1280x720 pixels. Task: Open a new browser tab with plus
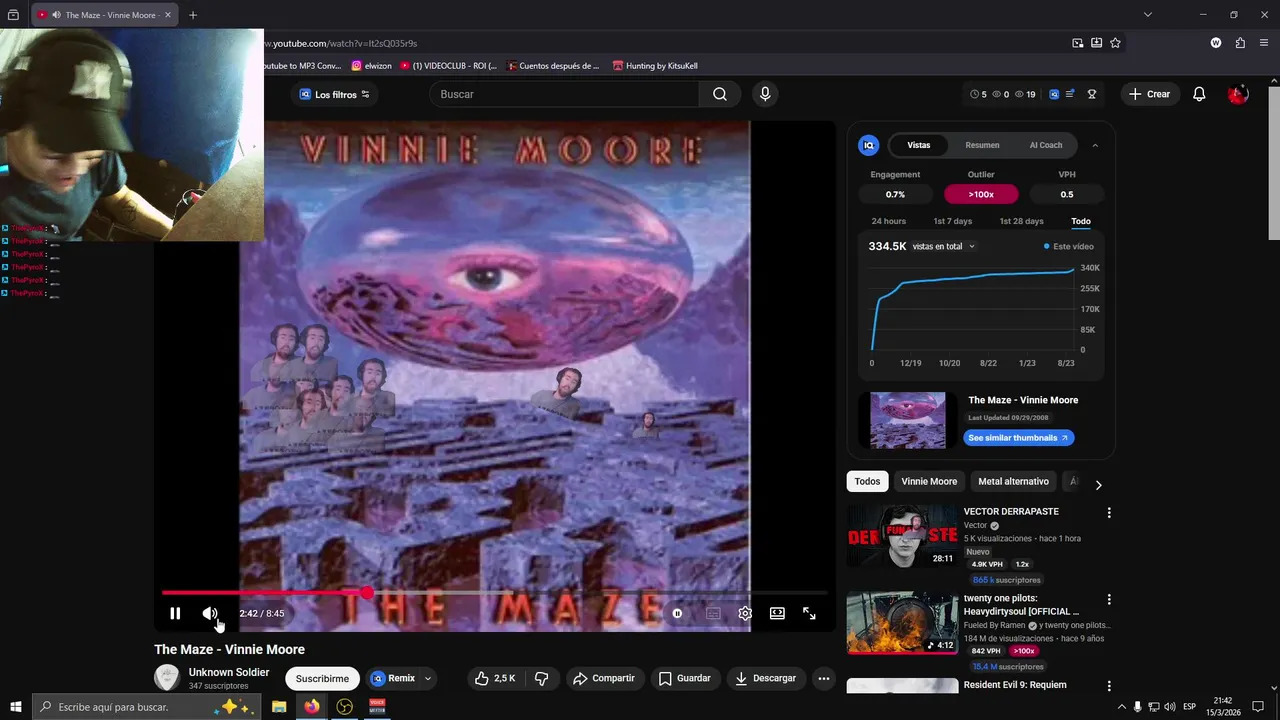coord(193,15)
